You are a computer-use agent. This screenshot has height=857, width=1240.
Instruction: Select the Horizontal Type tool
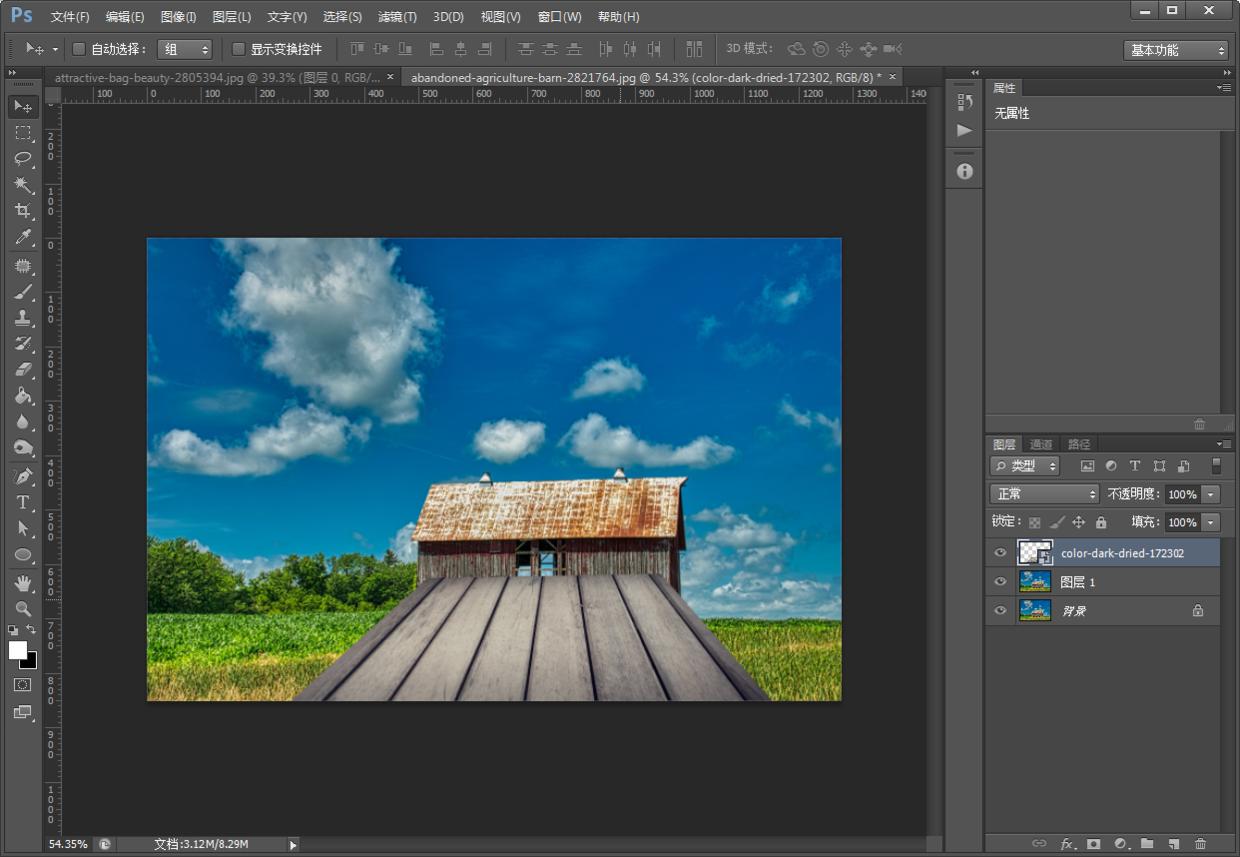[x=23, y=502]
